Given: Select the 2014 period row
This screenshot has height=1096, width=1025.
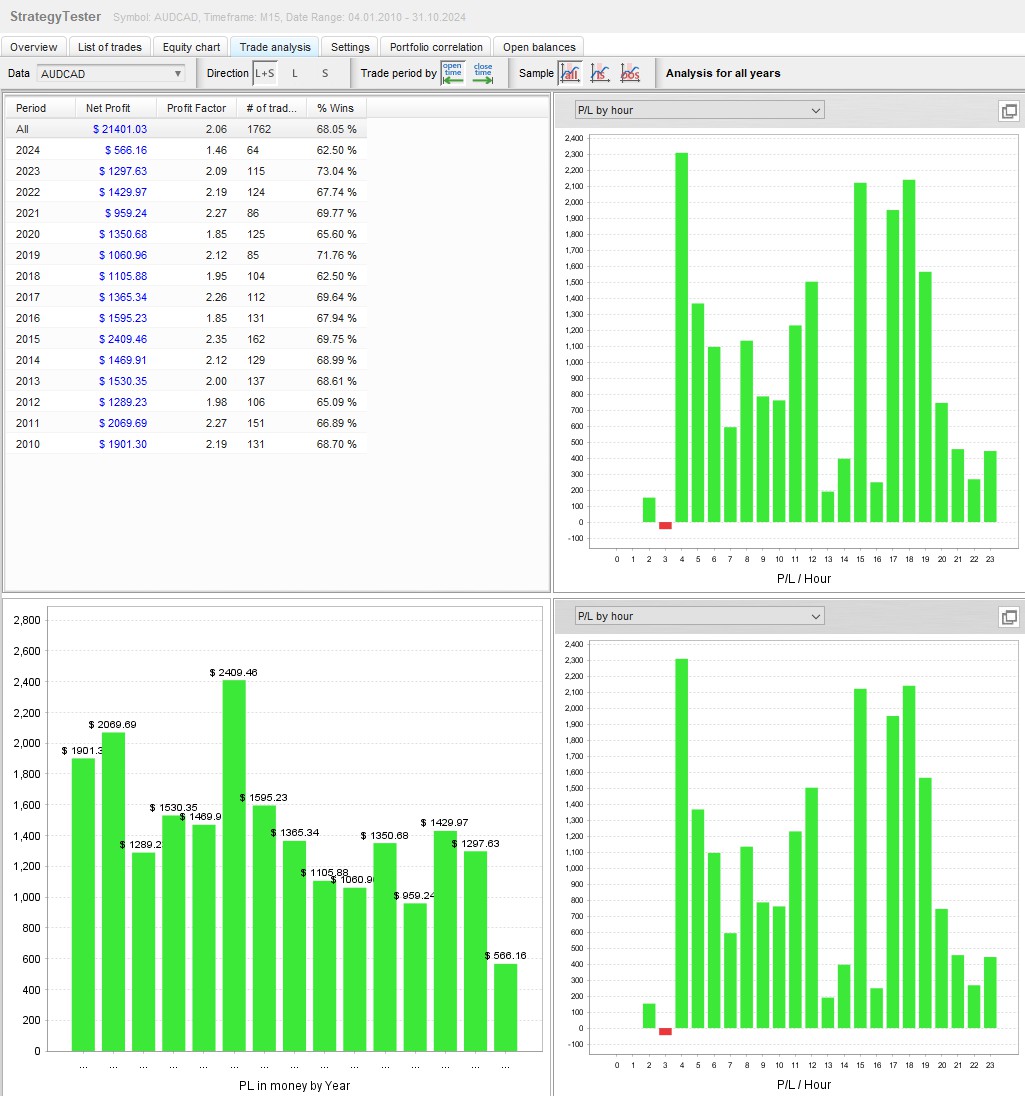Looking at the screenshot, I should (x=186, y=360).
